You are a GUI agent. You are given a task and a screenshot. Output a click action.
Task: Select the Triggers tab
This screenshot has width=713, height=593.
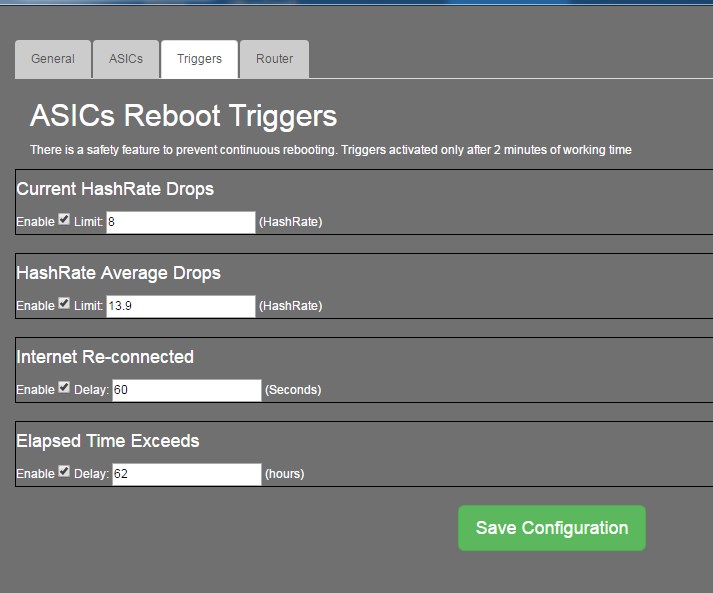tap(199, 59)
